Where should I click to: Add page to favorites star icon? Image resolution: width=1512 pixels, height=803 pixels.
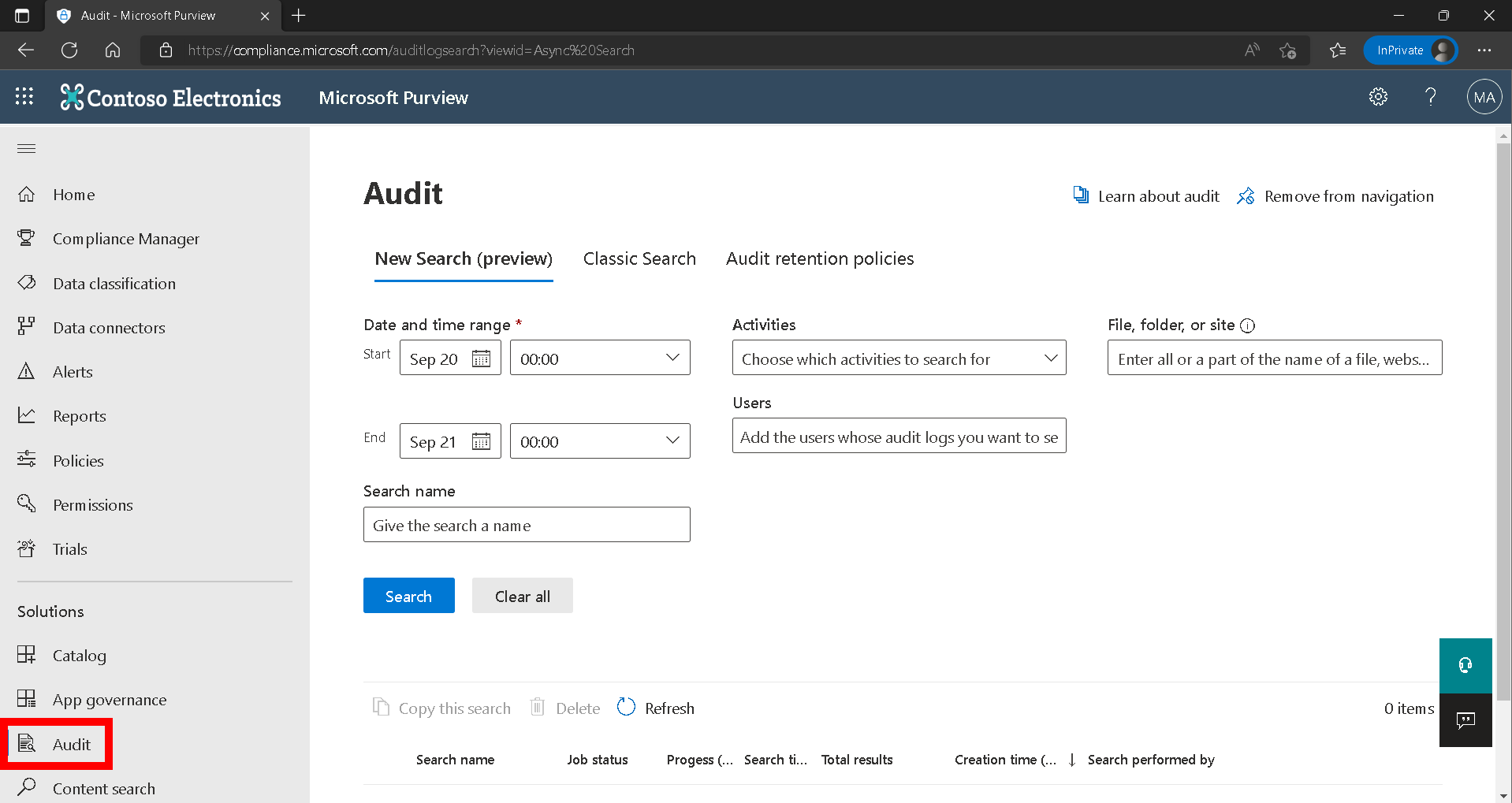pyautogui.click(x=1288, y=50)
